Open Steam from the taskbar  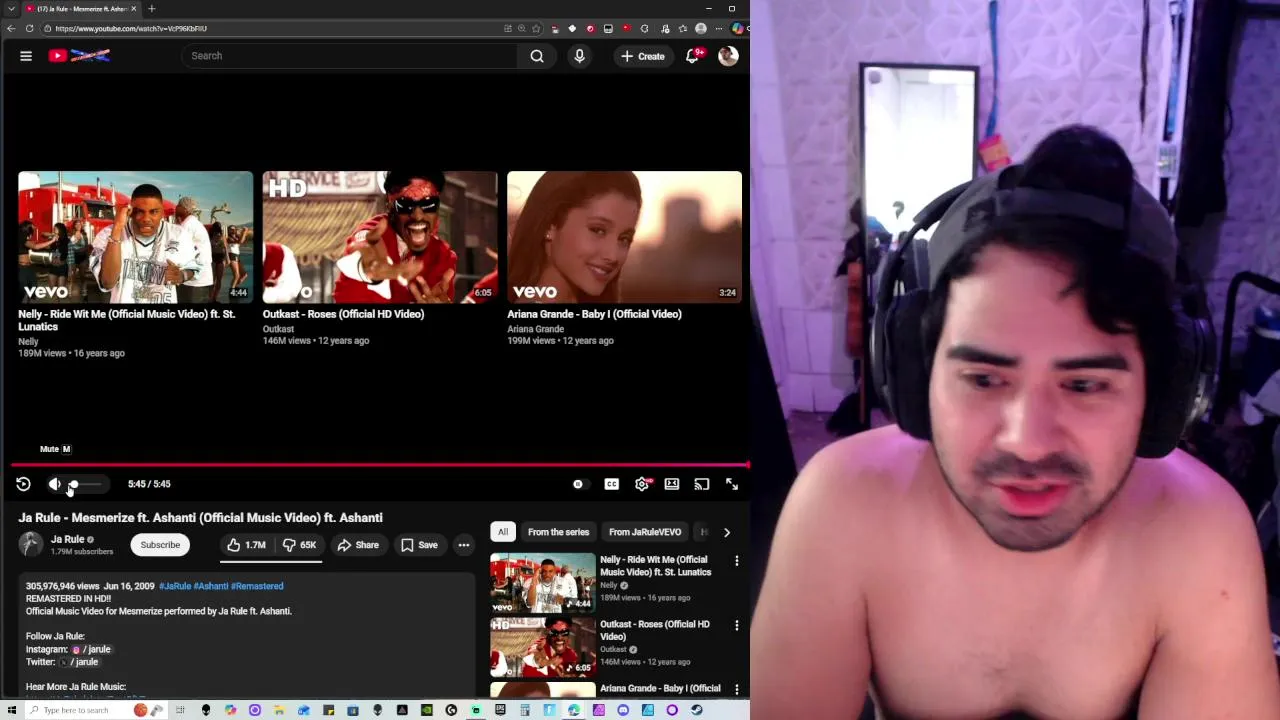pos(697,710)
